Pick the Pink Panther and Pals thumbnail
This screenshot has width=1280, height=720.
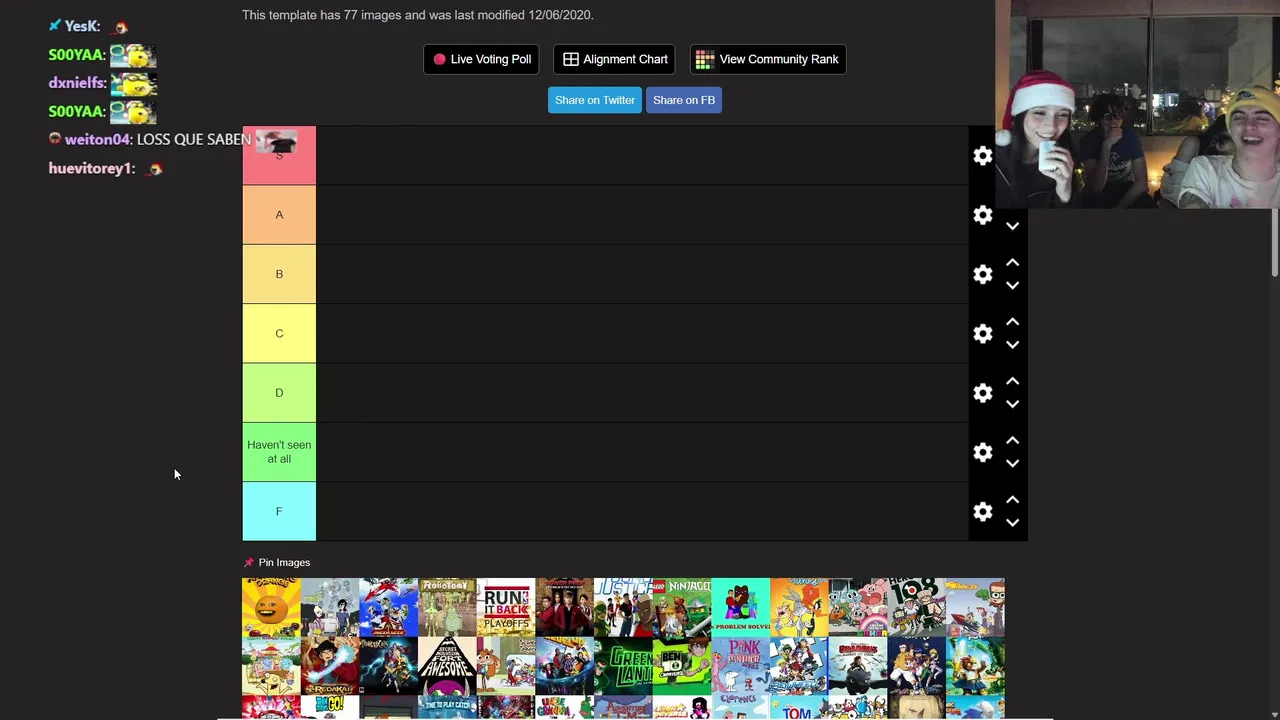point(741,666)
